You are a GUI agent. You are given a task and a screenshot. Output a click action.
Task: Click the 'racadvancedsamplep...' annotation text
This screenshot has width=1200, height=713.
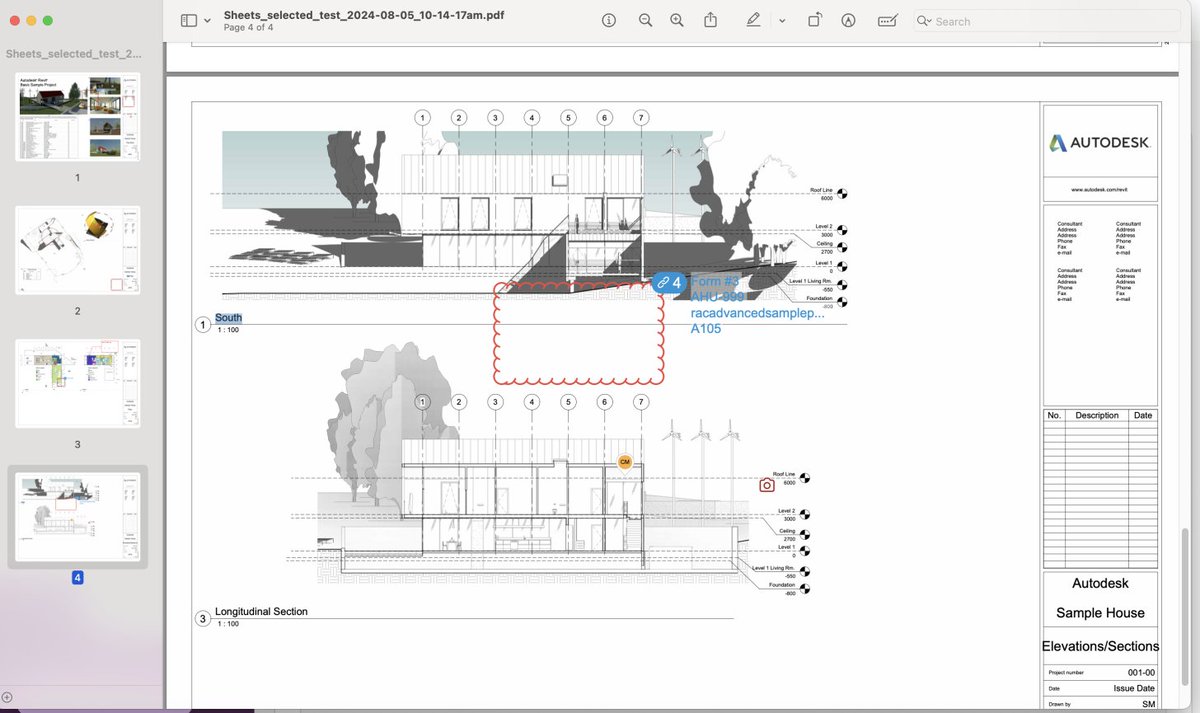(757, 313)
